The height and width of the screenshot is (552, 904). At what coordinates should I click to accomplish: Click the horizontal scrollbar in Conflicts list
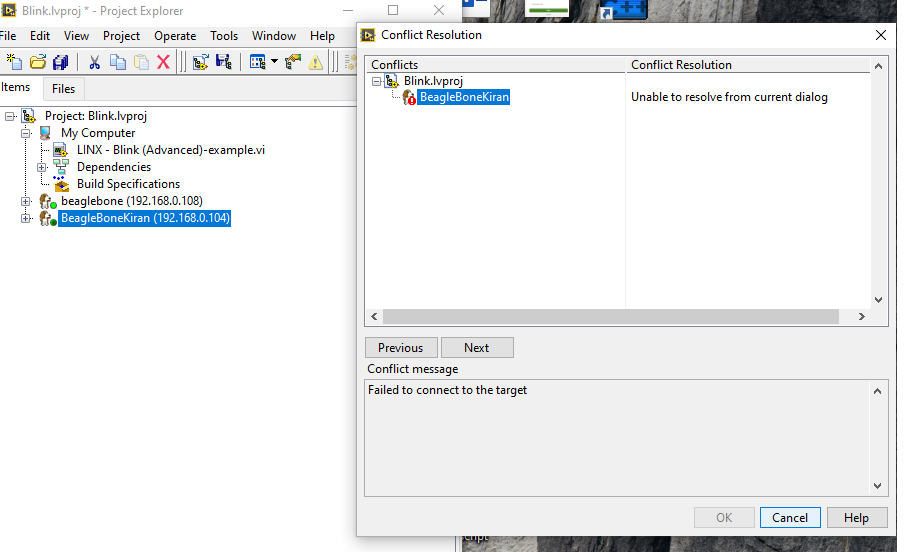point(611,317)
